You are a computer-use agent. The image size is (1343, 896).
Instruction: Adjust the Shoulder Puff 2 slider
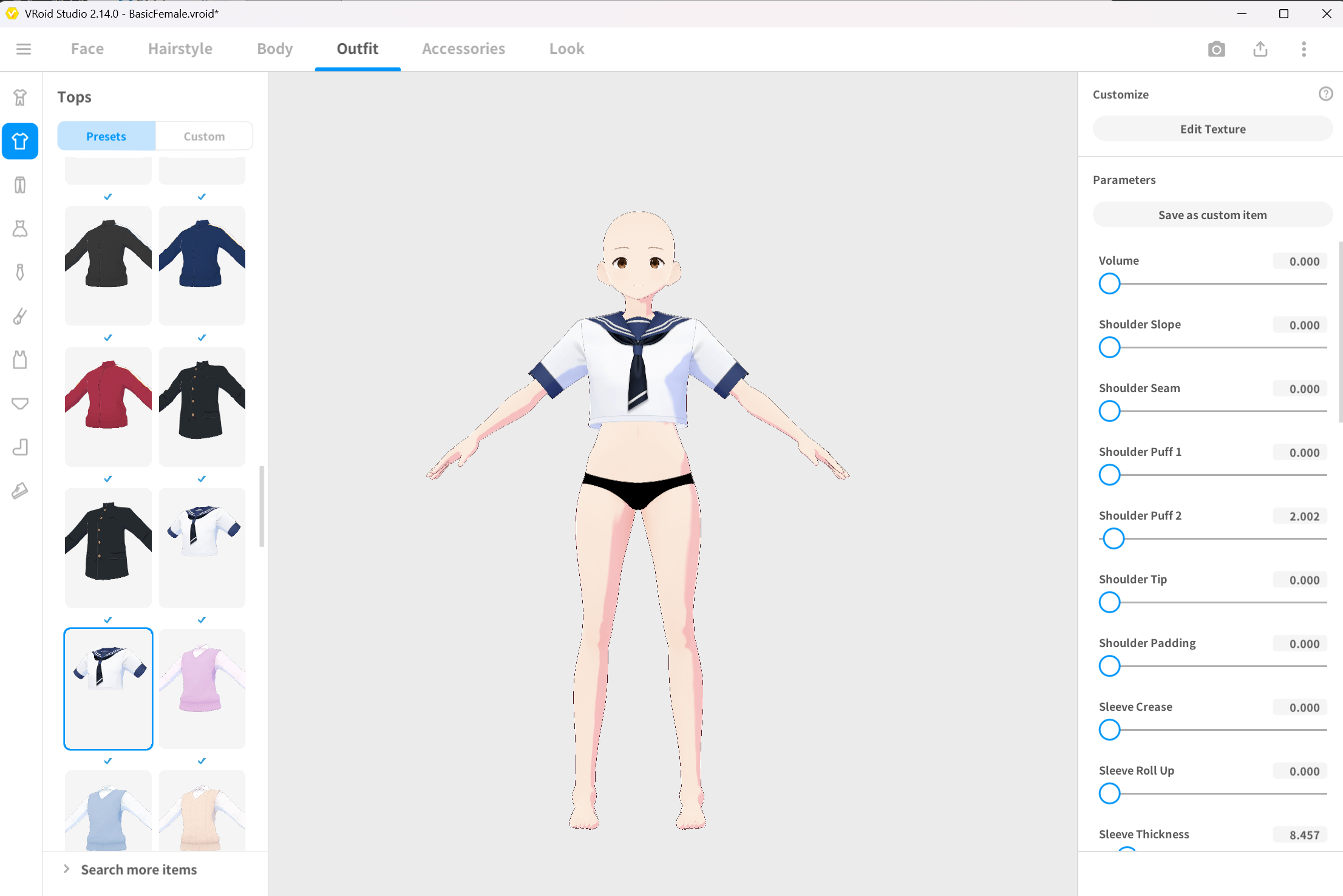pos(1113,538)
